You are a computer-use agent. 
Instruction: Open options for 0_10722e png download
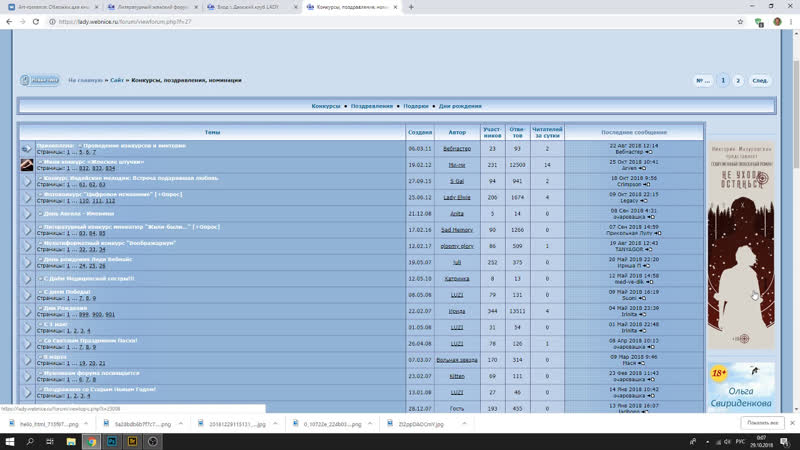(x=370, y=424)
